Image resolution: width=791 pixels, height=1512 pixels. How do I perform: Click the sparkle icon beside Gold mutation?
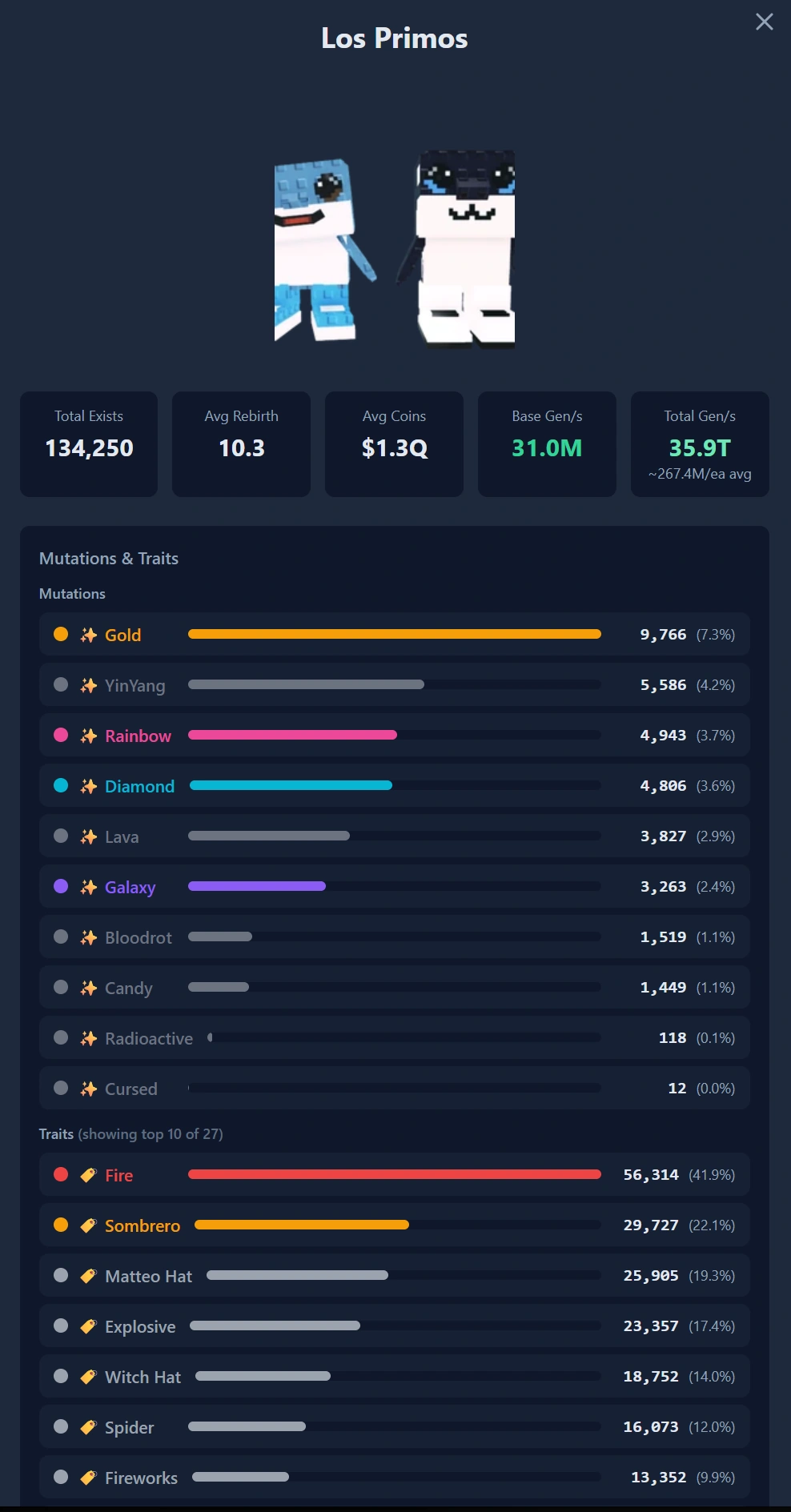click(89, 636)
